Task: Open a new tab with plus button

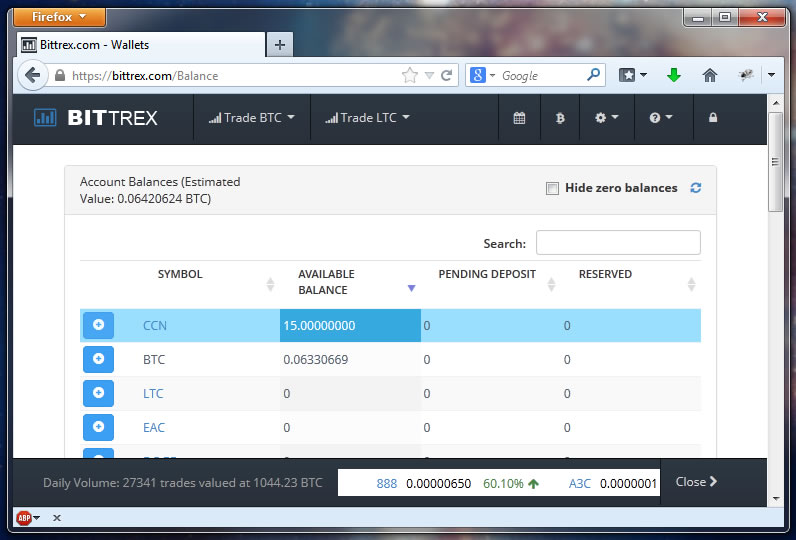Action: (x=280, y=45)
